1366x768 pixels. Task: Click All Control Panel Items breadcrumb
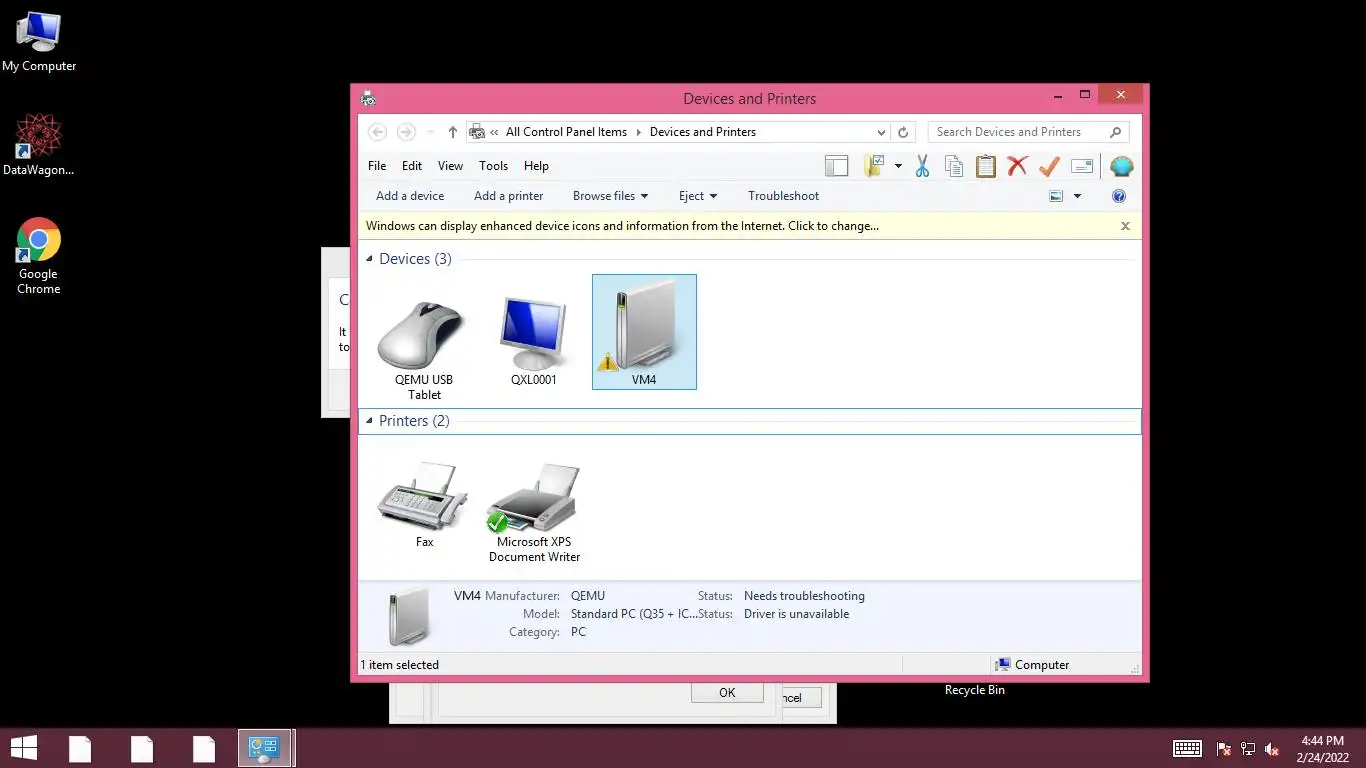(x=566, y=132)
